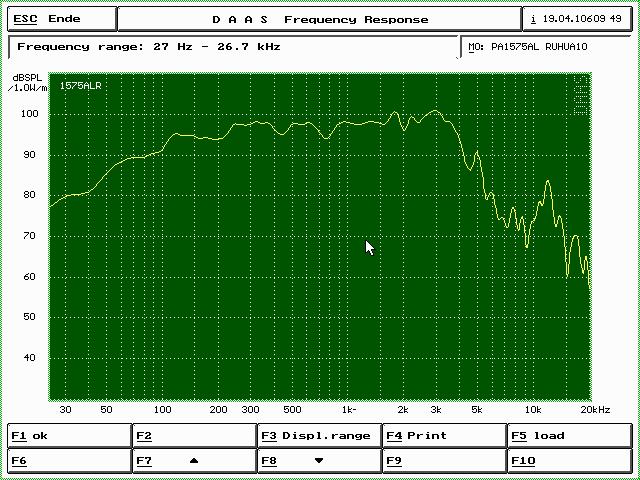This screenshot has width=640, height=480.
Task: Click the 20kHz label on frequency axis
Action: (x=594, y=410)
